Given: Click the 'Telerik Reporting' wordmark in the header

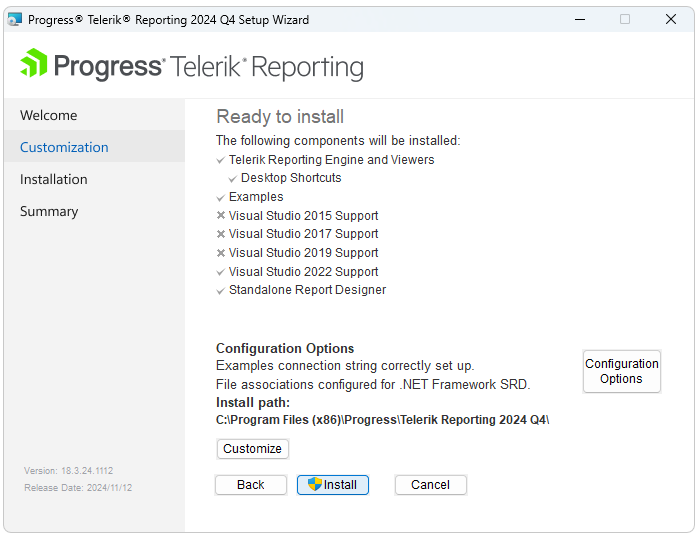Looking at the screenshot, I should 266,67.
